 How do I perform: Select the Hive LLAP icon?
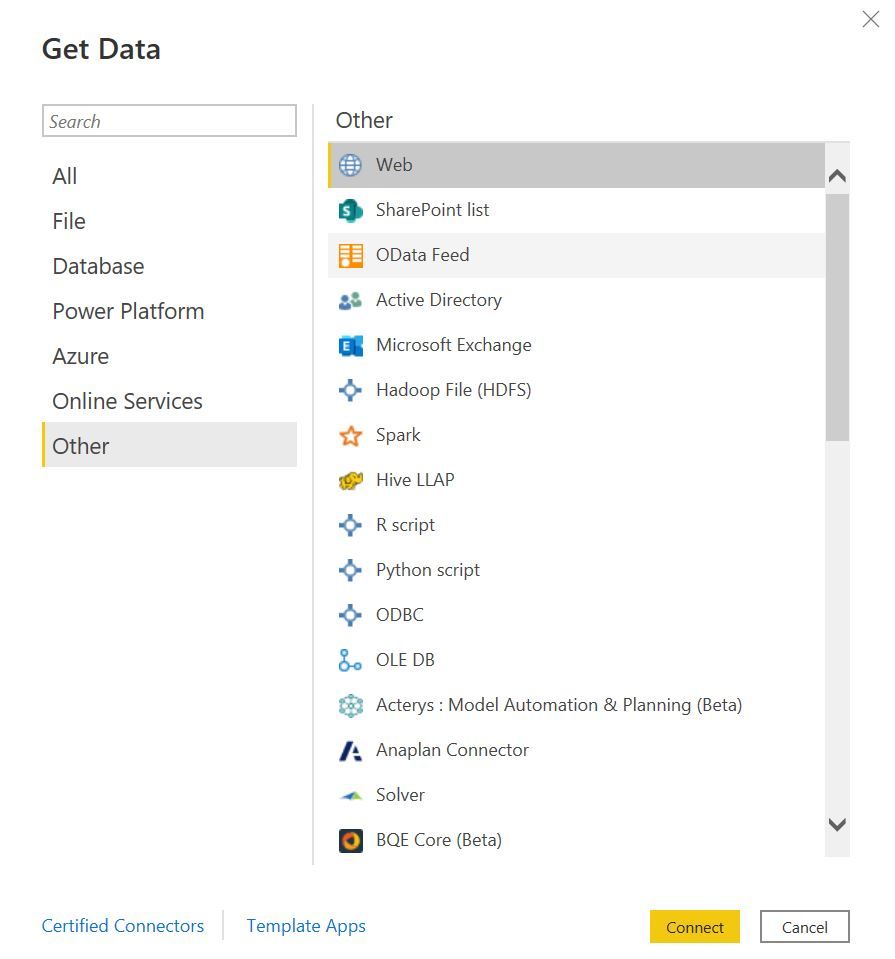350,480
